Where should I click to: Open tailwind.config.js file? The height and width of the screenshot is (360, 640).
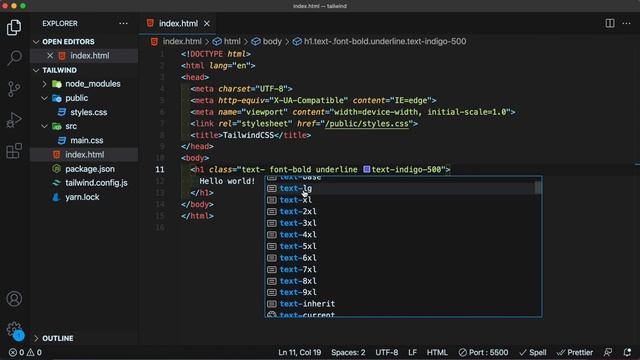(96, 183)
